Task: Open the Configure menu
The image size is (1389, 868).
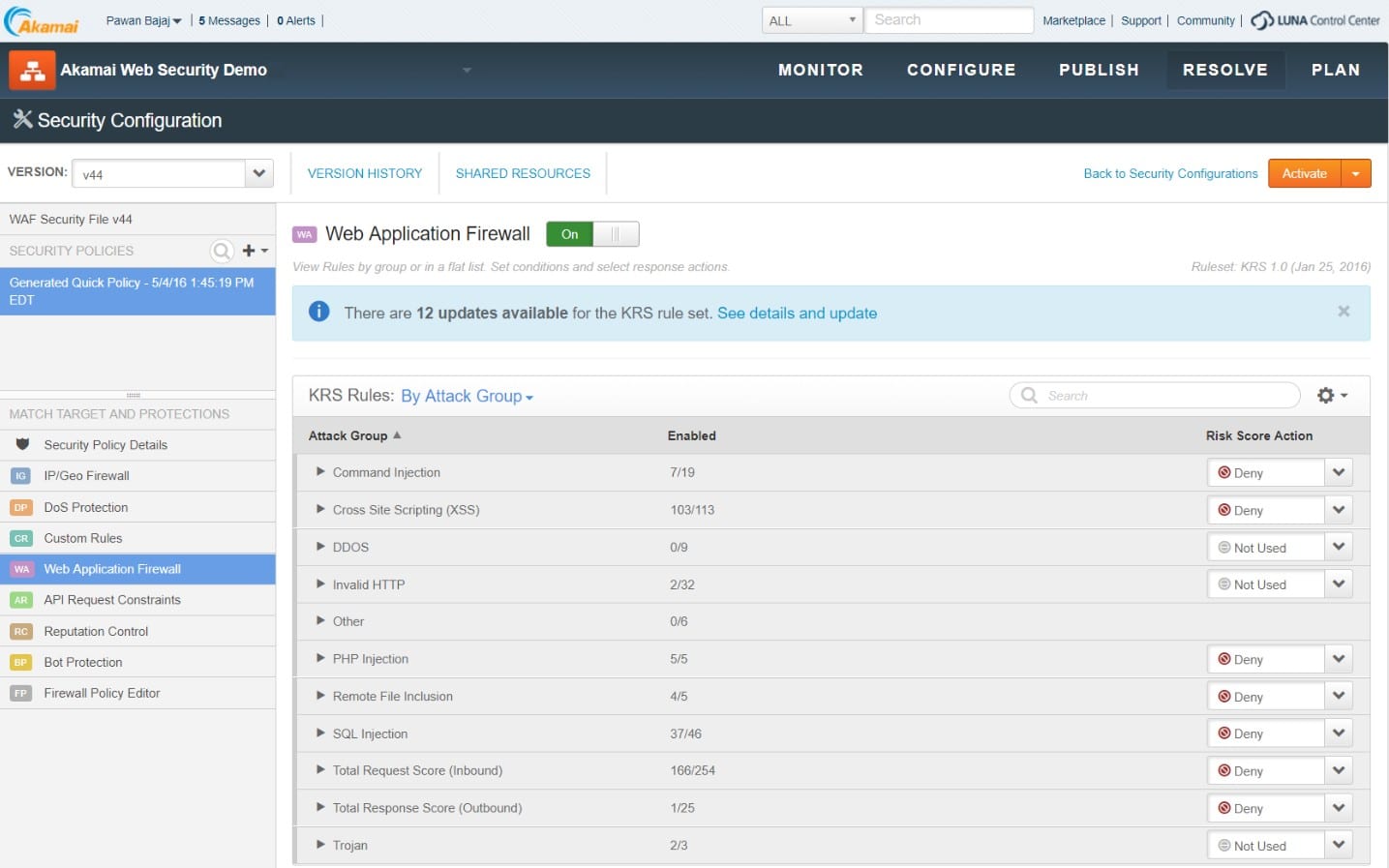Action: coord(960,70)
